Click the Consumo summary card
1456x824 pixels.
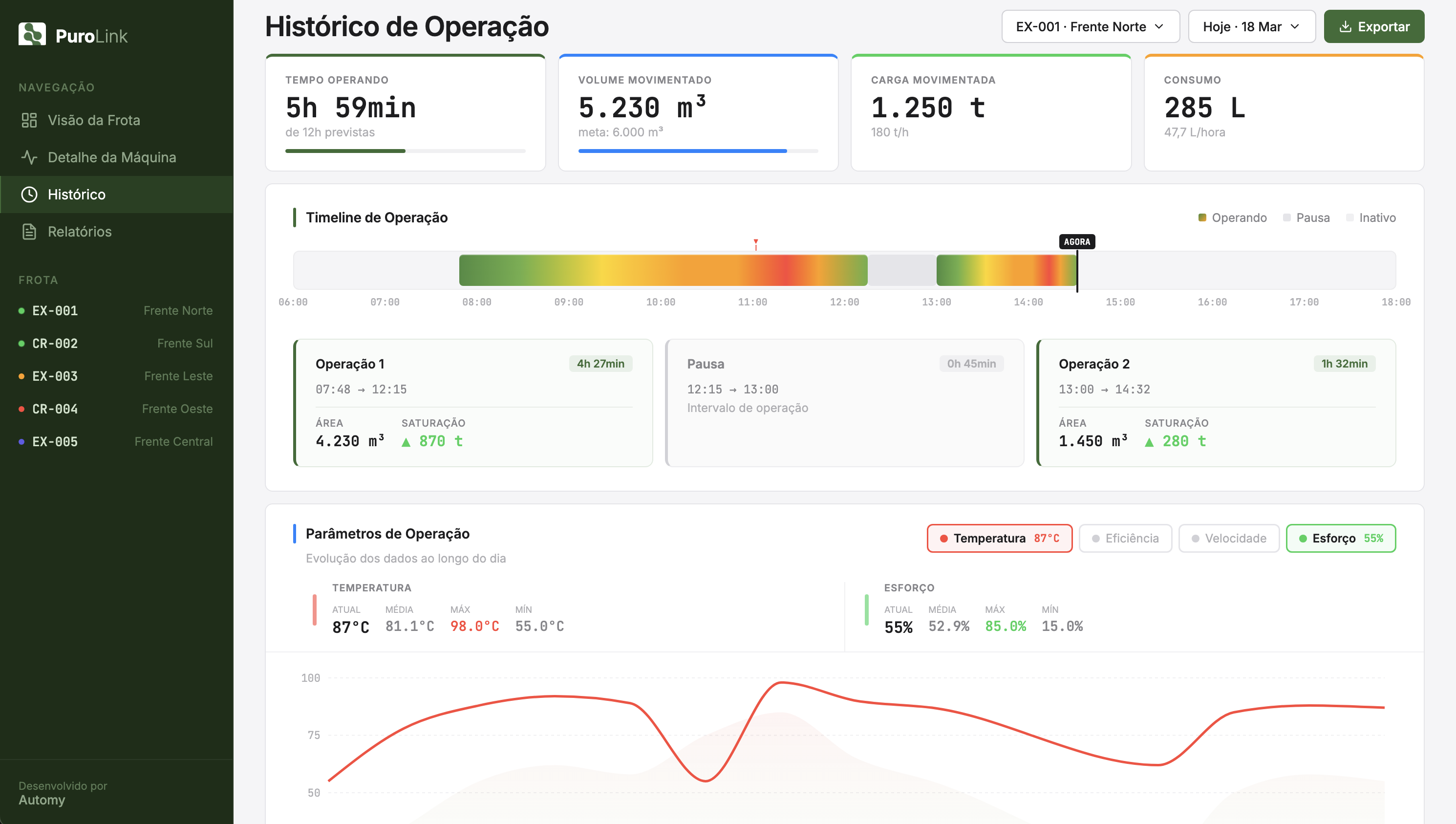[x=1284, y=112]
